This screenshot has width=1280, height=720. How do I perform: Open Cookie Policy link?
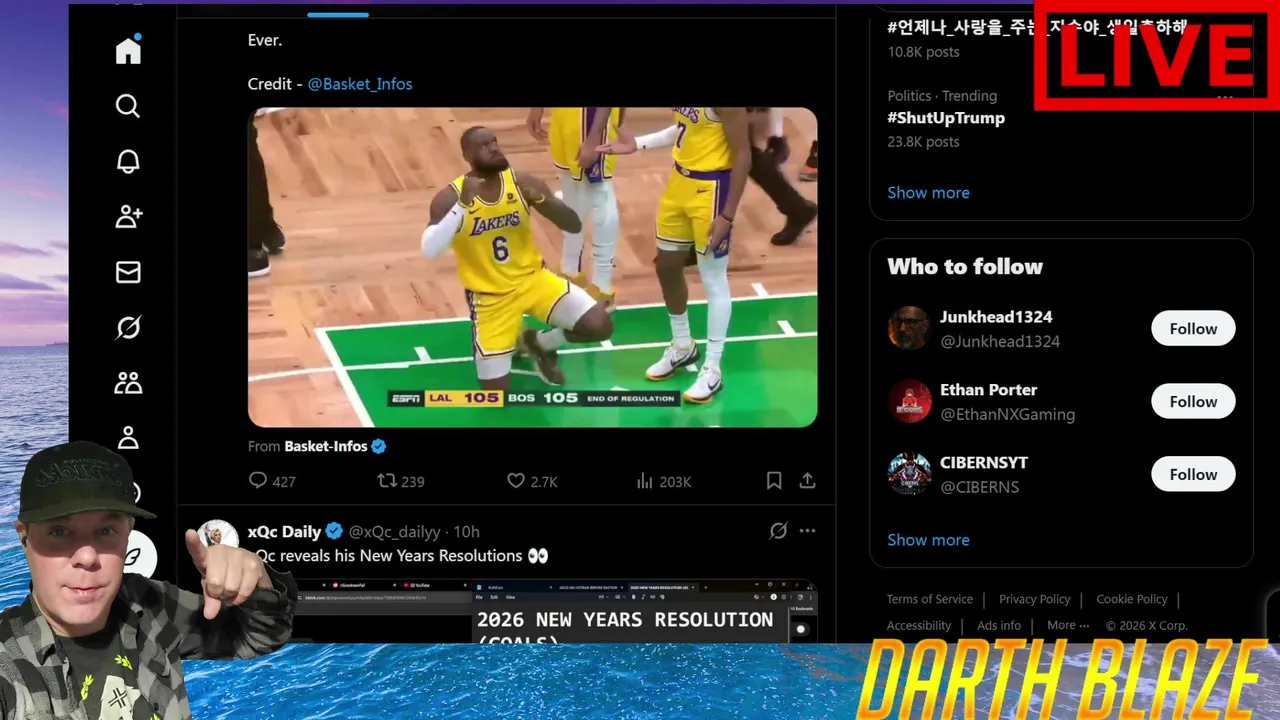[x=1132, y=599]
